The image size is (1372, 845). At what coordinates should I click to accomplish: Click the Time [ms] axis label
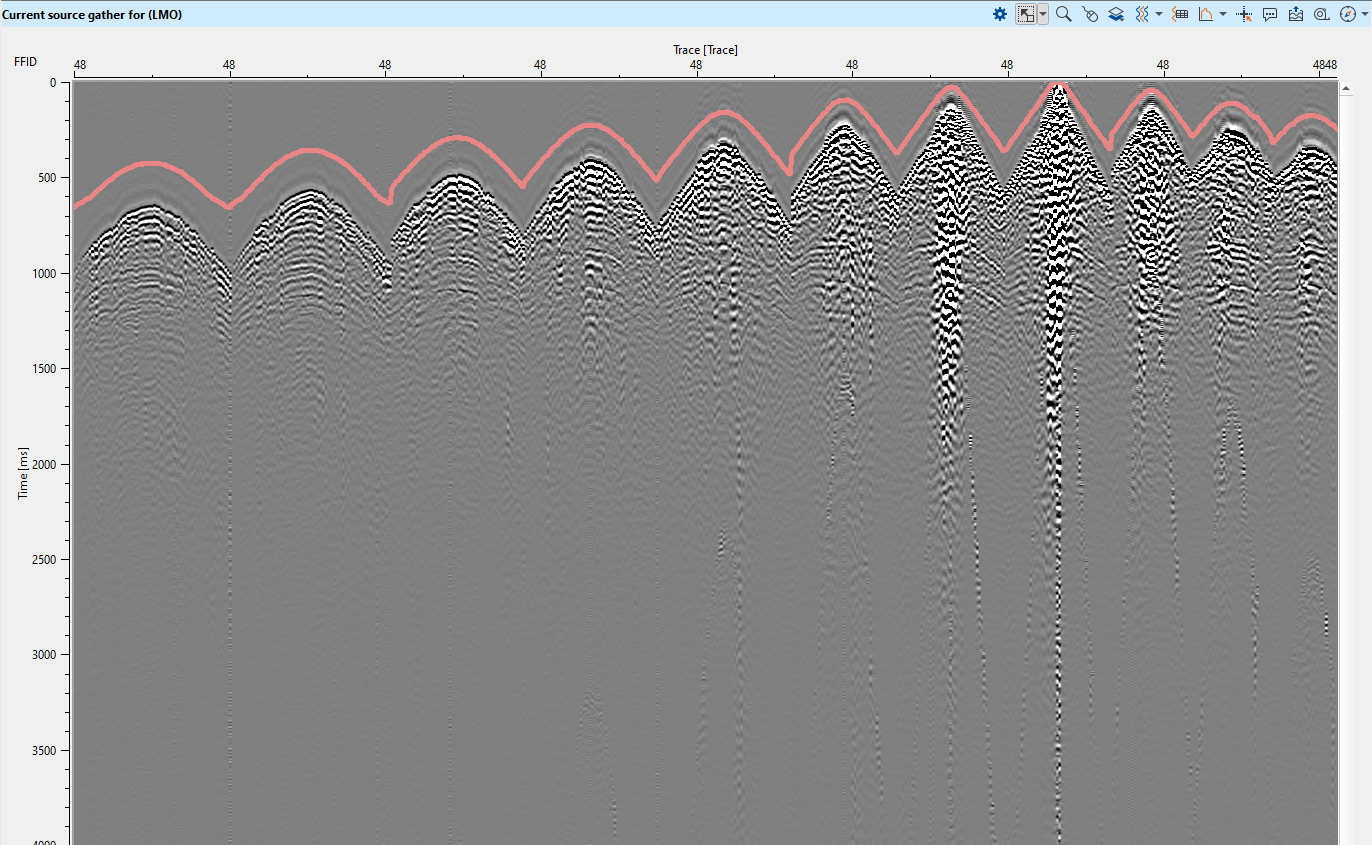click(x=23, y=472)
